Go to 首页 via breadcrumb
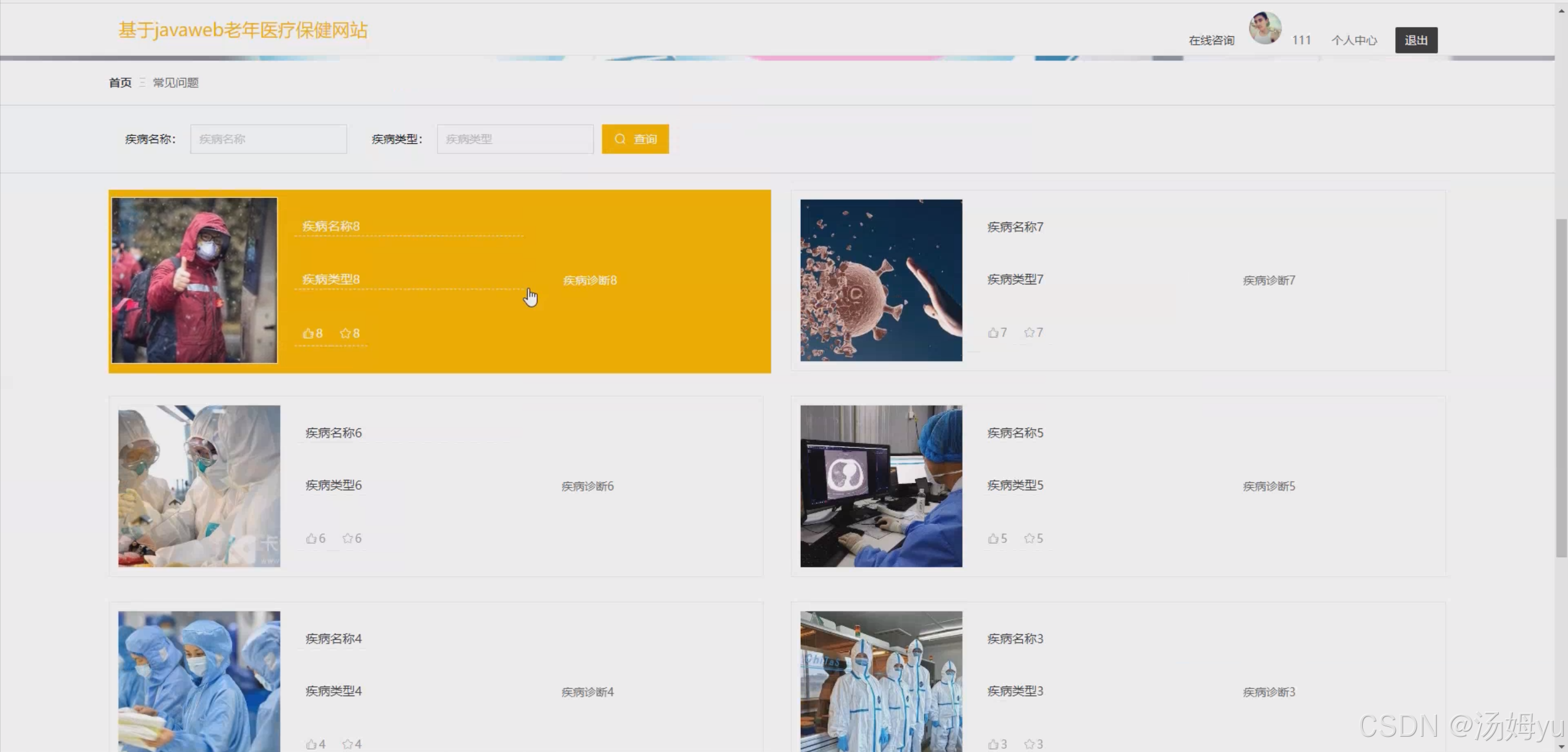The width and height of the screenshot is (1568, 752). pos(120,83)
